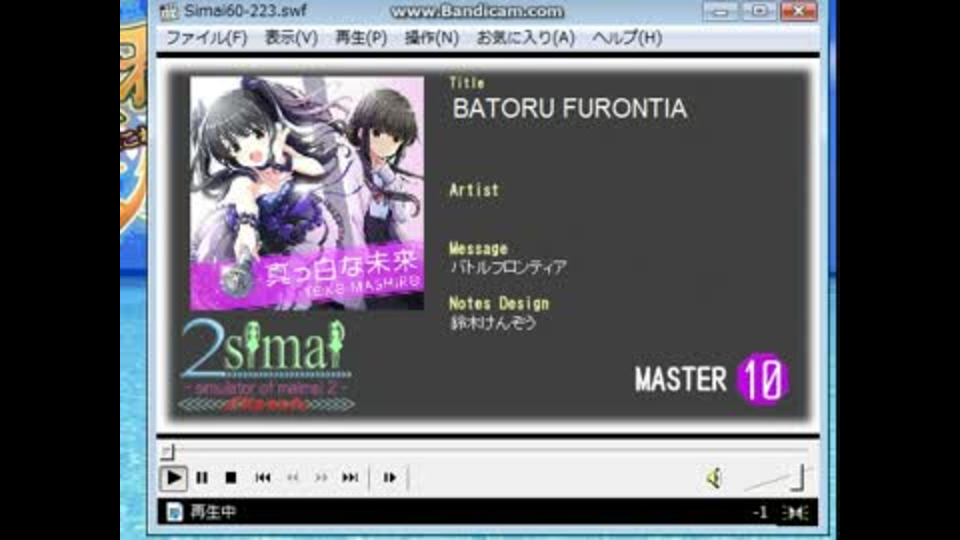Click the frame step icon
Screen dimensions: 960x540
pos(389,478)
